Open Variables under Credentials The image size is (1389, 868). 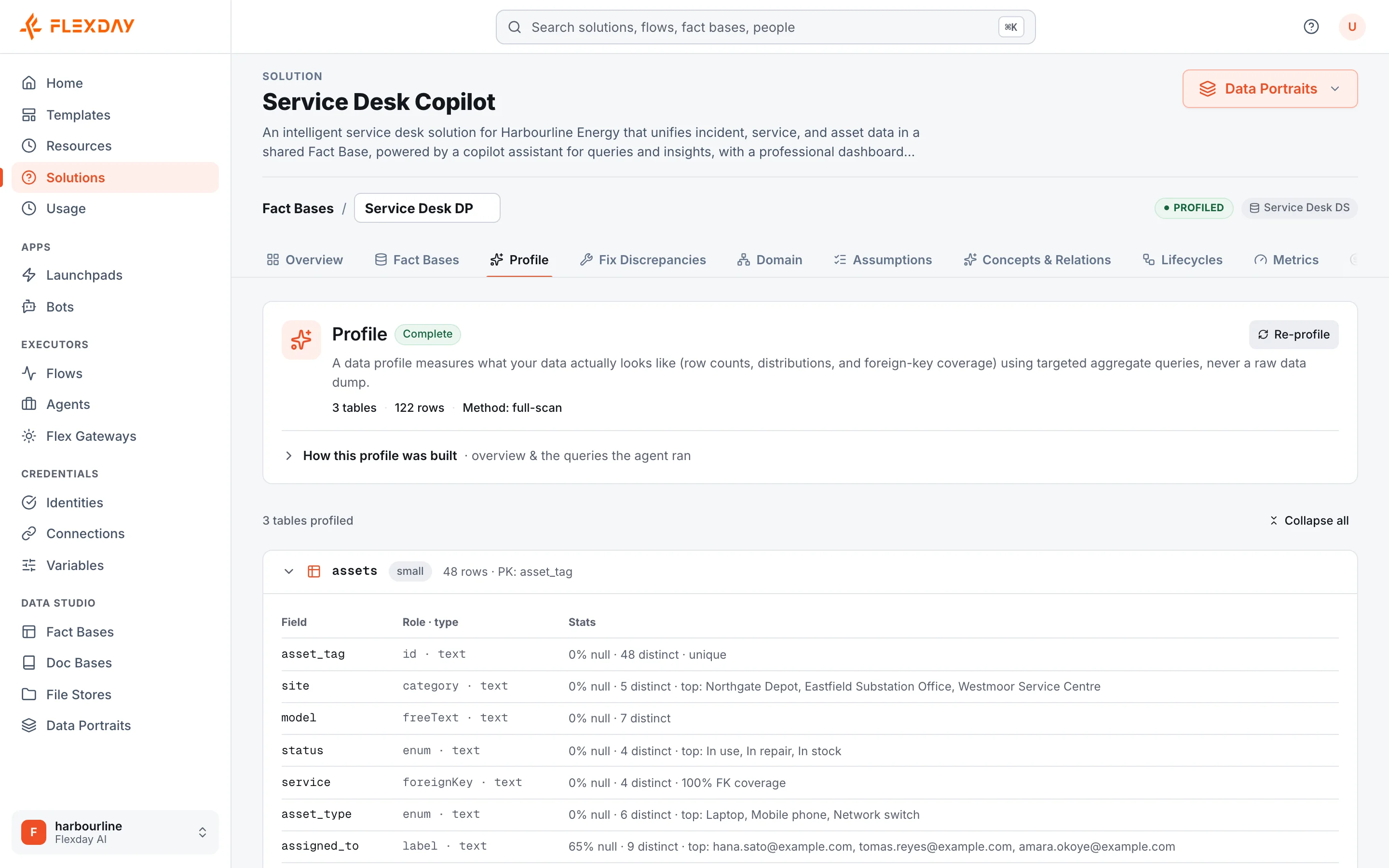[x=115, y=565]
